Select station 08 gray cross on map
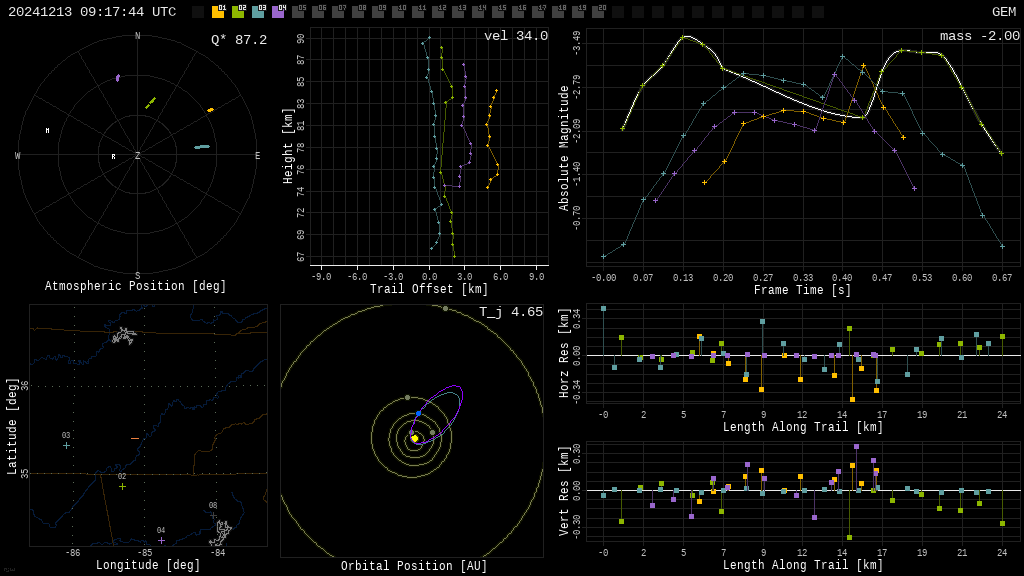 (x=213, y=515)
